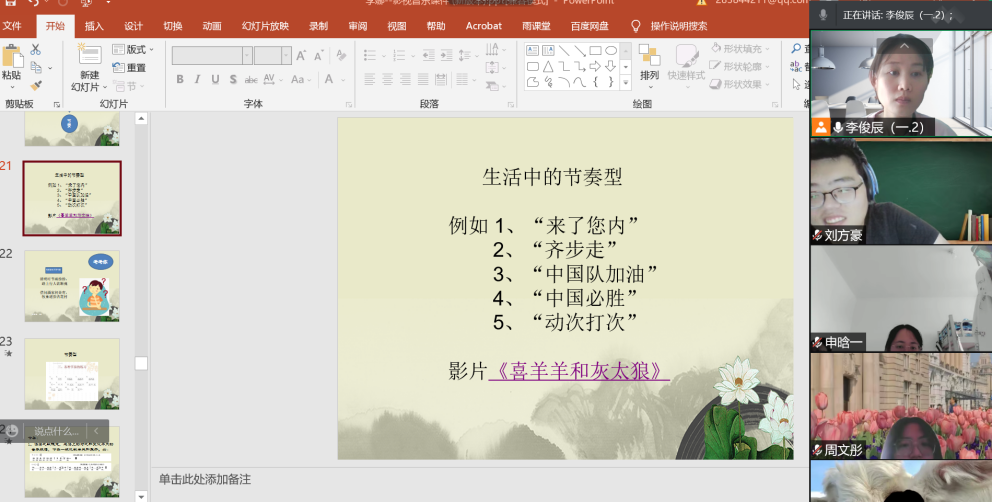
Task: Click the Format Painter brush icon
Action: [36, 85]
